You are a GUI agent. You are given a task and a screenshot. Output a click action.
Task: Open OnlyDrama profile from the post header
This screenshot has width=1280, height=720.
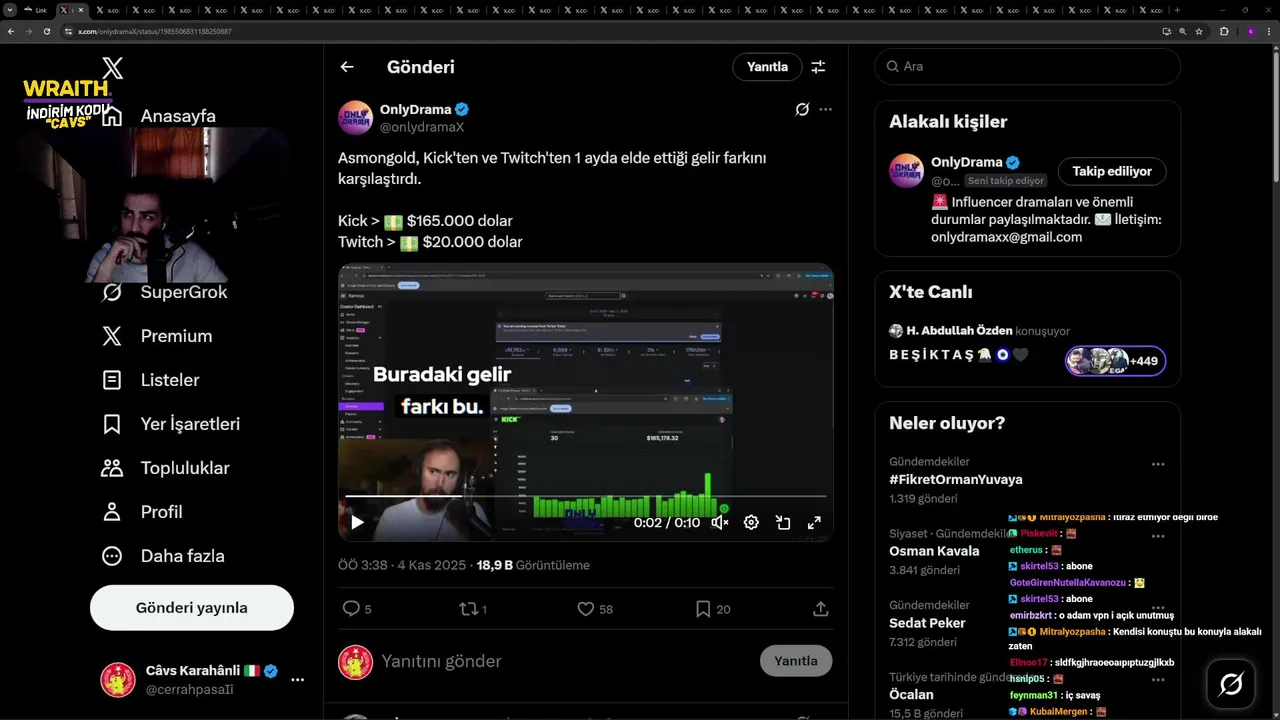tap(415, 109)
